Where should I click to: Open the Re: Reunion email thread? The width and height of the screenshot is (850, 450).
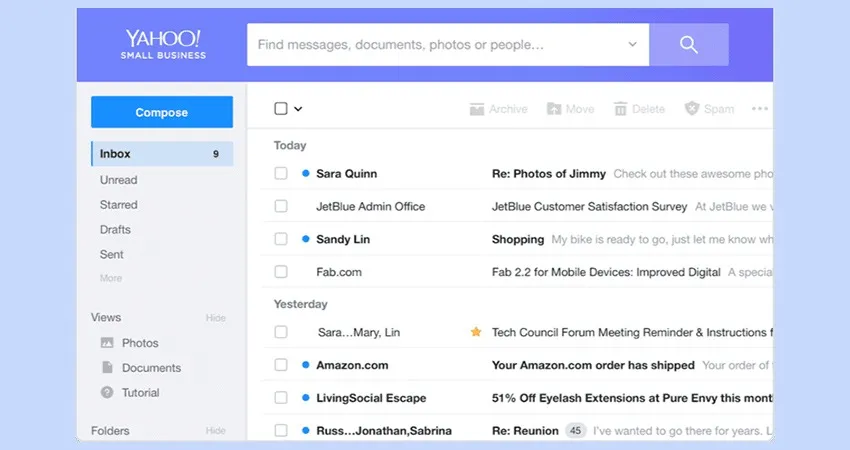tap(525, 431)
